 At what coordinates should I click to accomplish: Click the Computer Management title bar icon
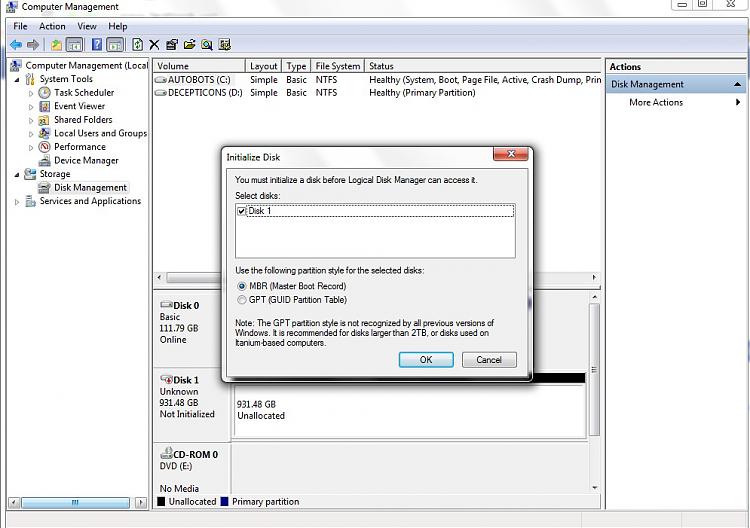click(x=11, y=7)
